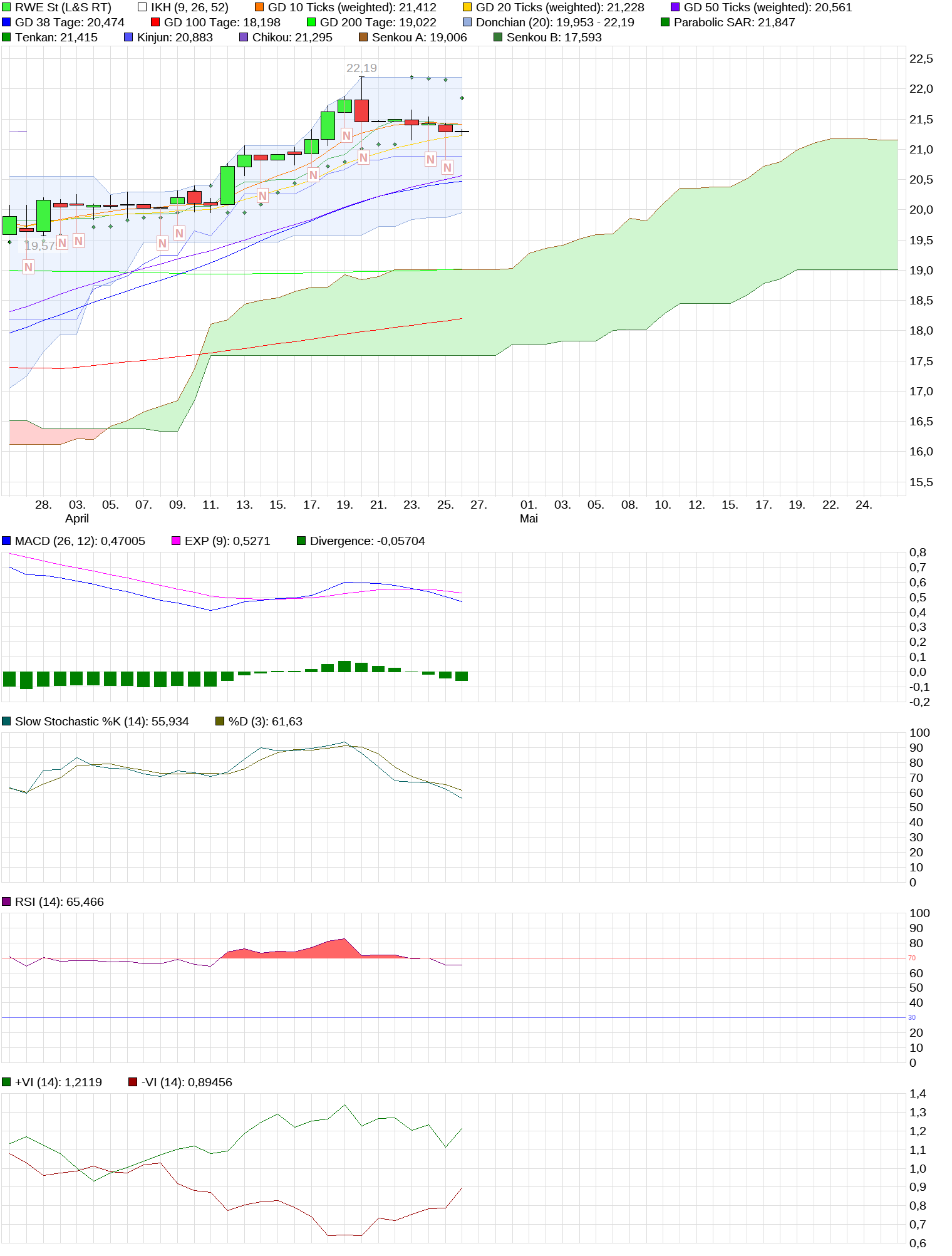
Task: Click 'Slow Stochastic %K (14): 55,934' text
Action: 102,722
